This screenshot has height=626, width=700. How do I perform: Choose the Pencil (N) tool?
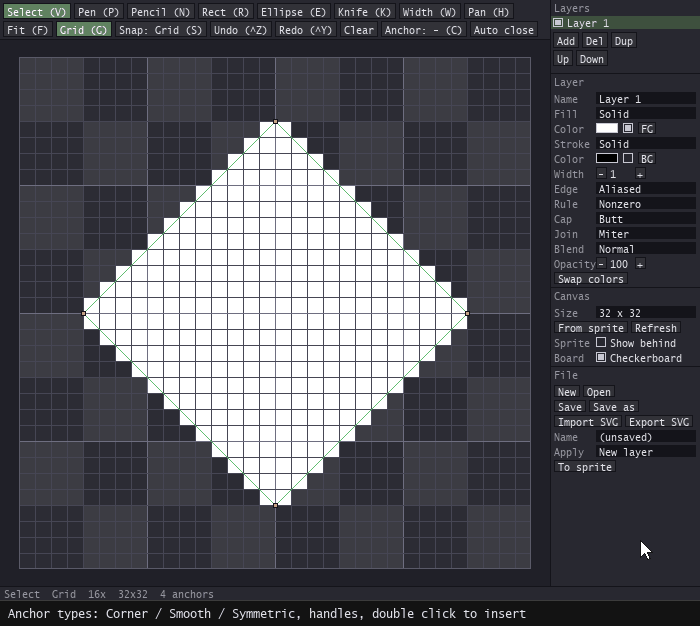161,12
